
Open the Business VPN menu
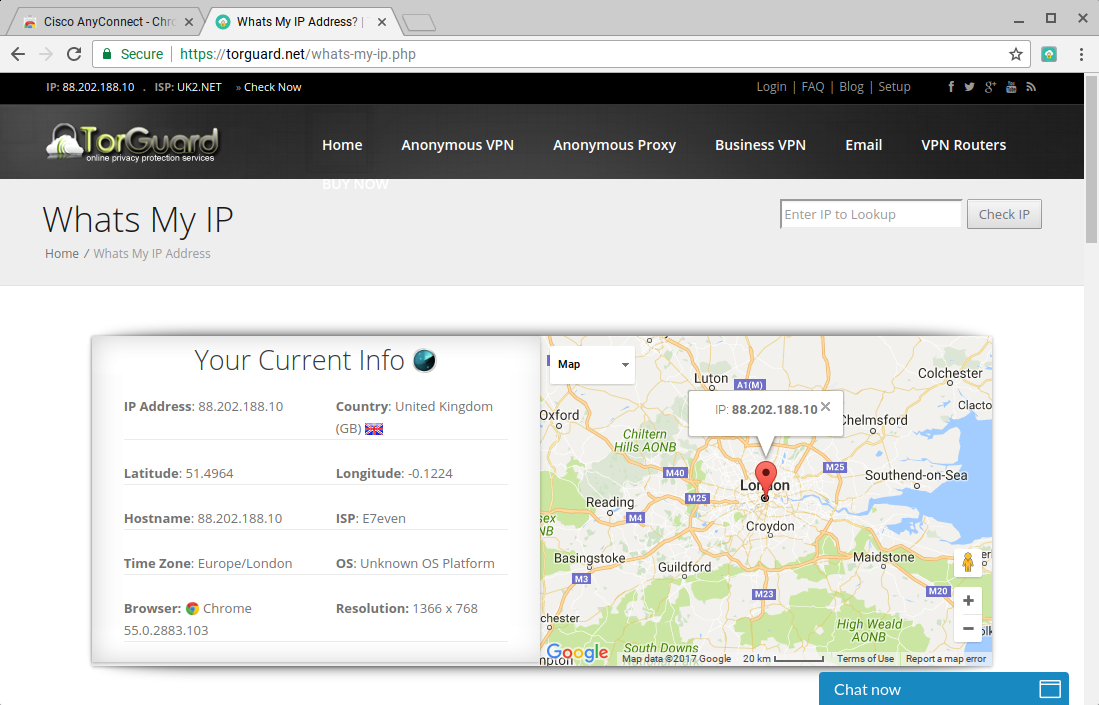point(760,145)
